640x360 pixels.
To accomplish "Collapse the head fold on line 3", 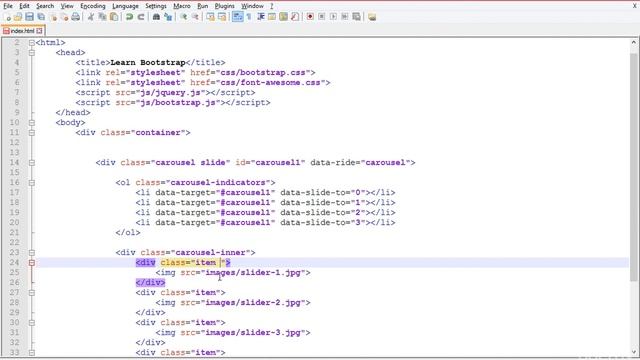I will pos(31,52).
